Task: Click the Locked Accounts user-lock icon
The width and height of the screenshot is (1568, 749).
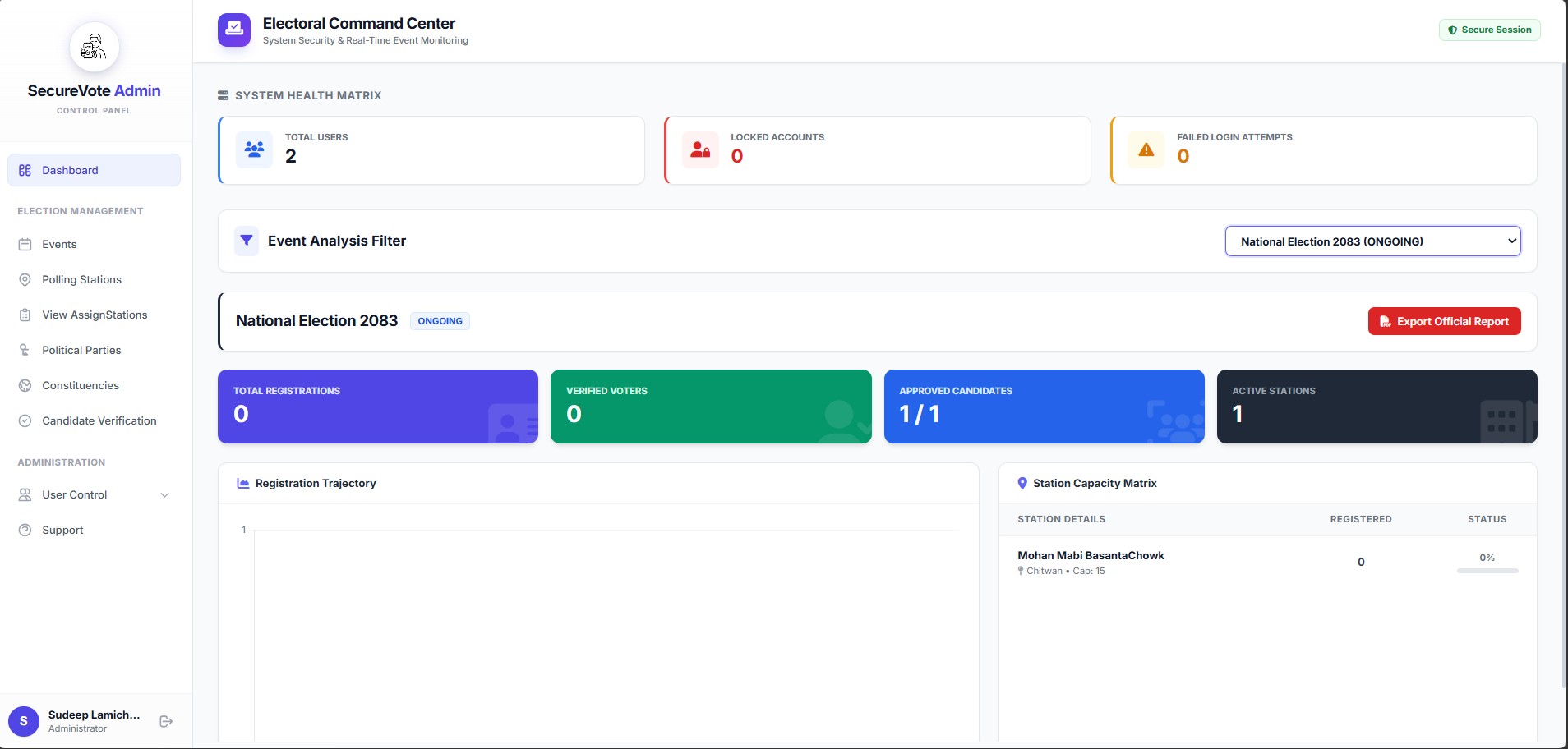Action: point(700,149)
